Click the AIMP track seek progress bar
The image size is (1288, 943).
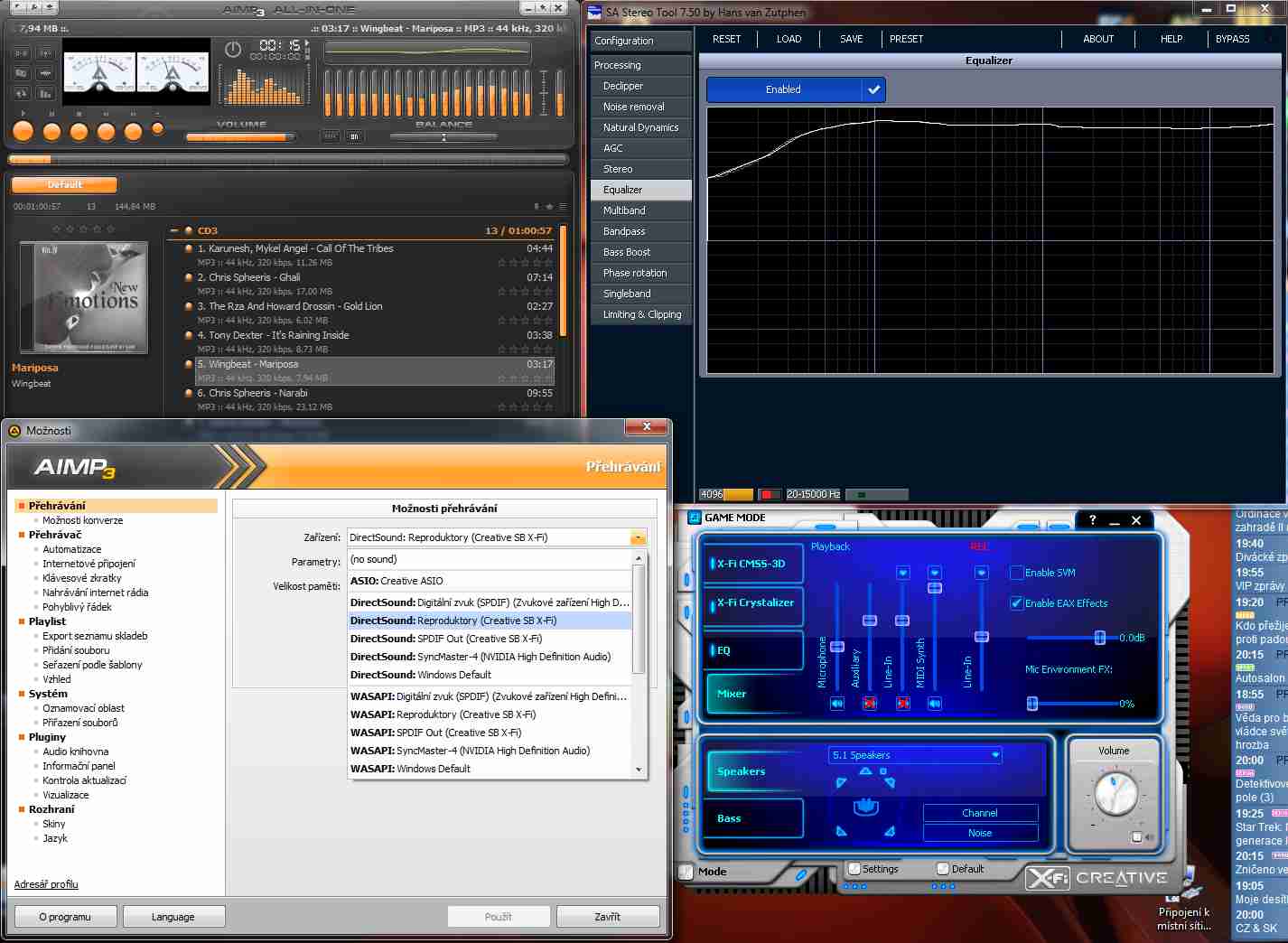point(288,160)
